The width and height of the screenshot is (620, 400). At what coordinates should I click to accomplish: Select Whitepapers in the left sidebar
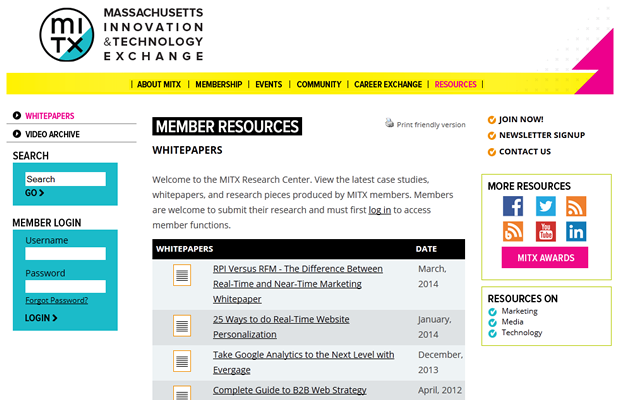(x=50, y=116)
